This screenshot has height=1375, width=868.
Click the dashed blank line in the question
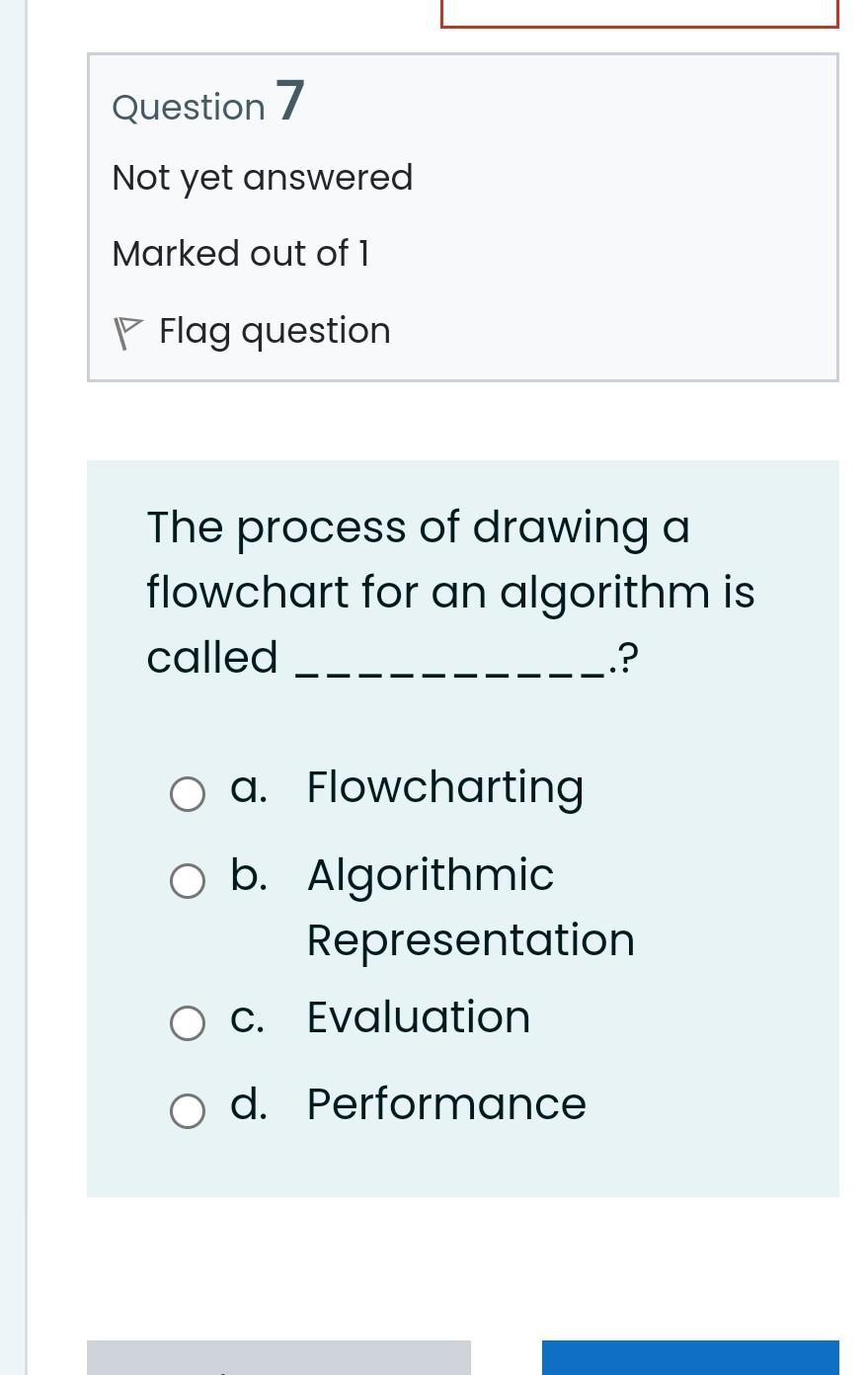click(x=451, y=672)
